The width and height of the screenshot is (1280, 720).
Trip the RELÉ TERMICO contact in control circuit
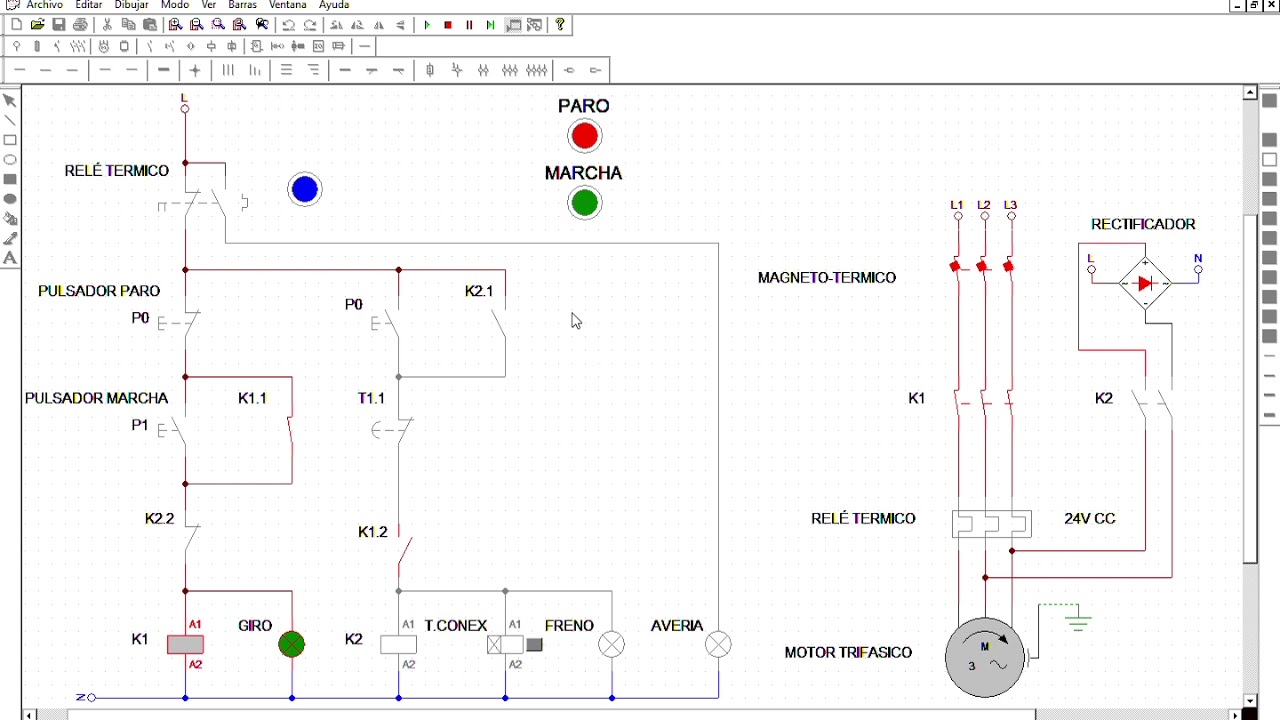tap(203, 203)
